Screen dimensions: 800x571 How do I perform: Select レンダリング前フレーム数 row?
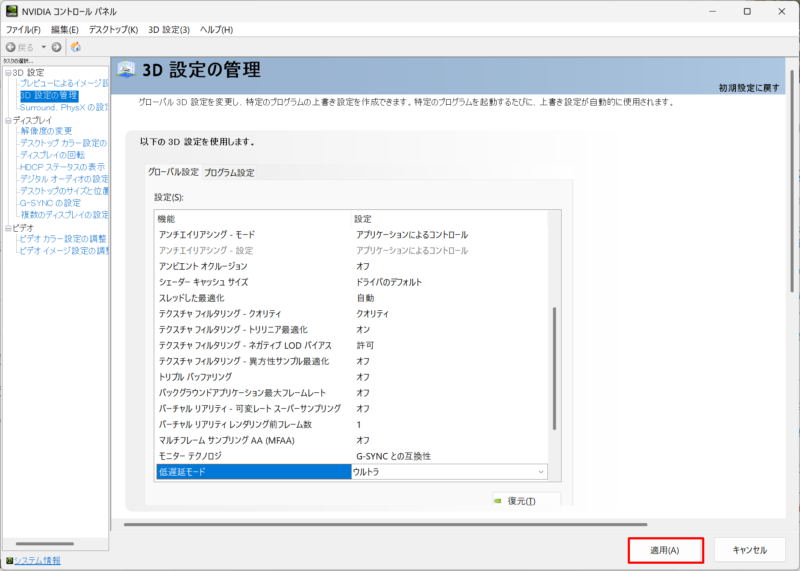coord(352,425)
